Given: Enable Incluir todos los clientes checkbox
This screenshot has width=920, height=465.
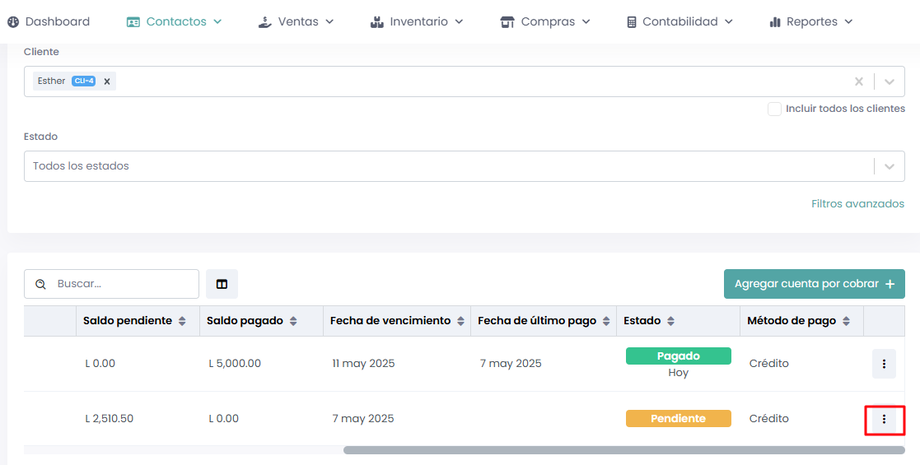Looking at the screenshot, I should (x=774, y=109).
